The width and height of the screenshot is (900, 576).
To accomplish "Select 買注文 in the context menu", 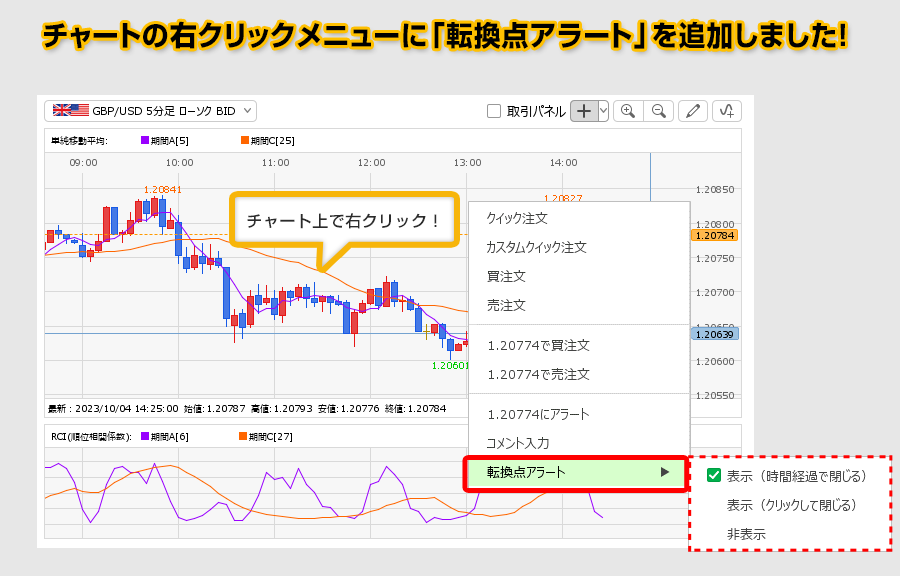I will click(x=506, y=276).
